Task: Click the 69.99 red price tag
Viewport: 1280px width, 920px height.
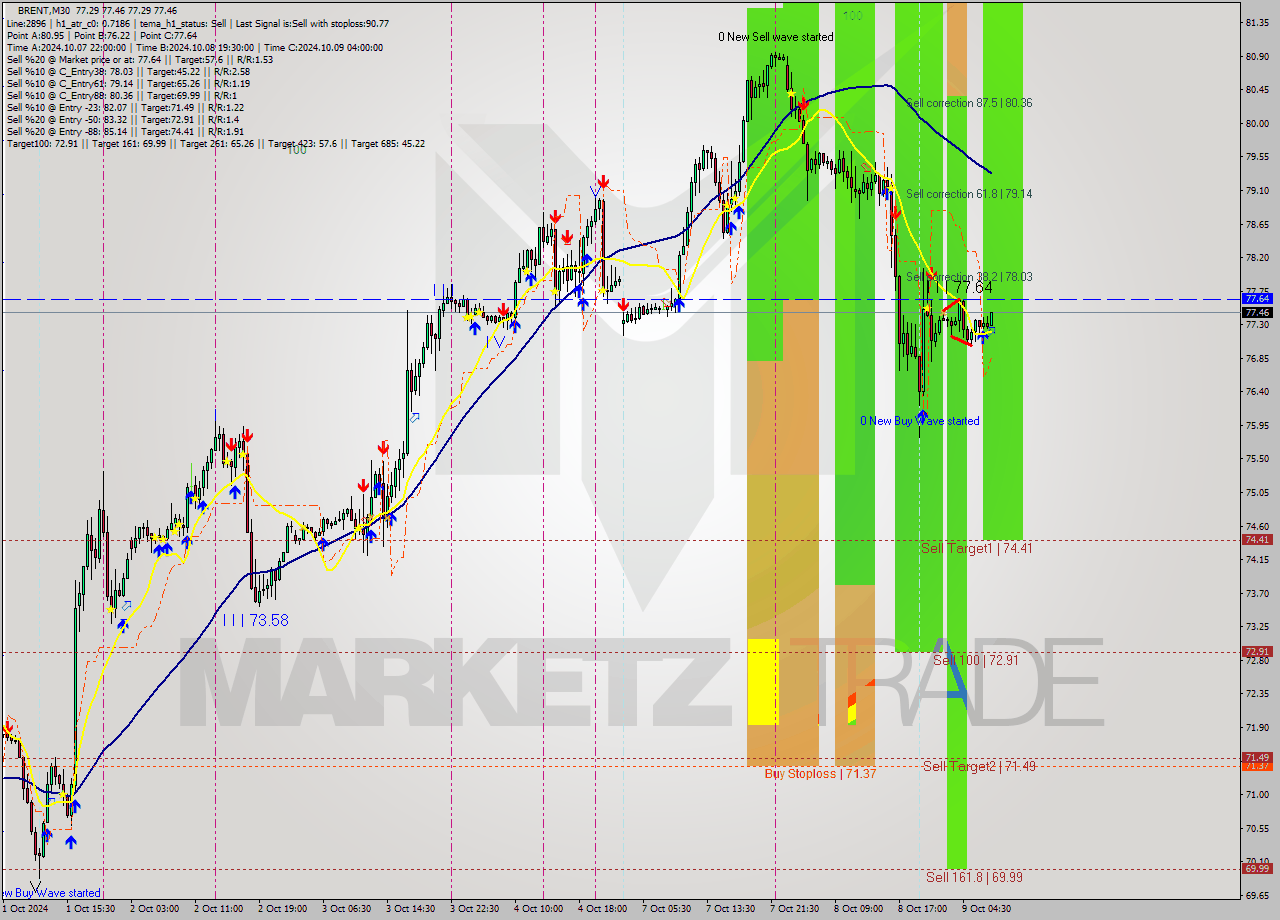Action: [1257, 868]
